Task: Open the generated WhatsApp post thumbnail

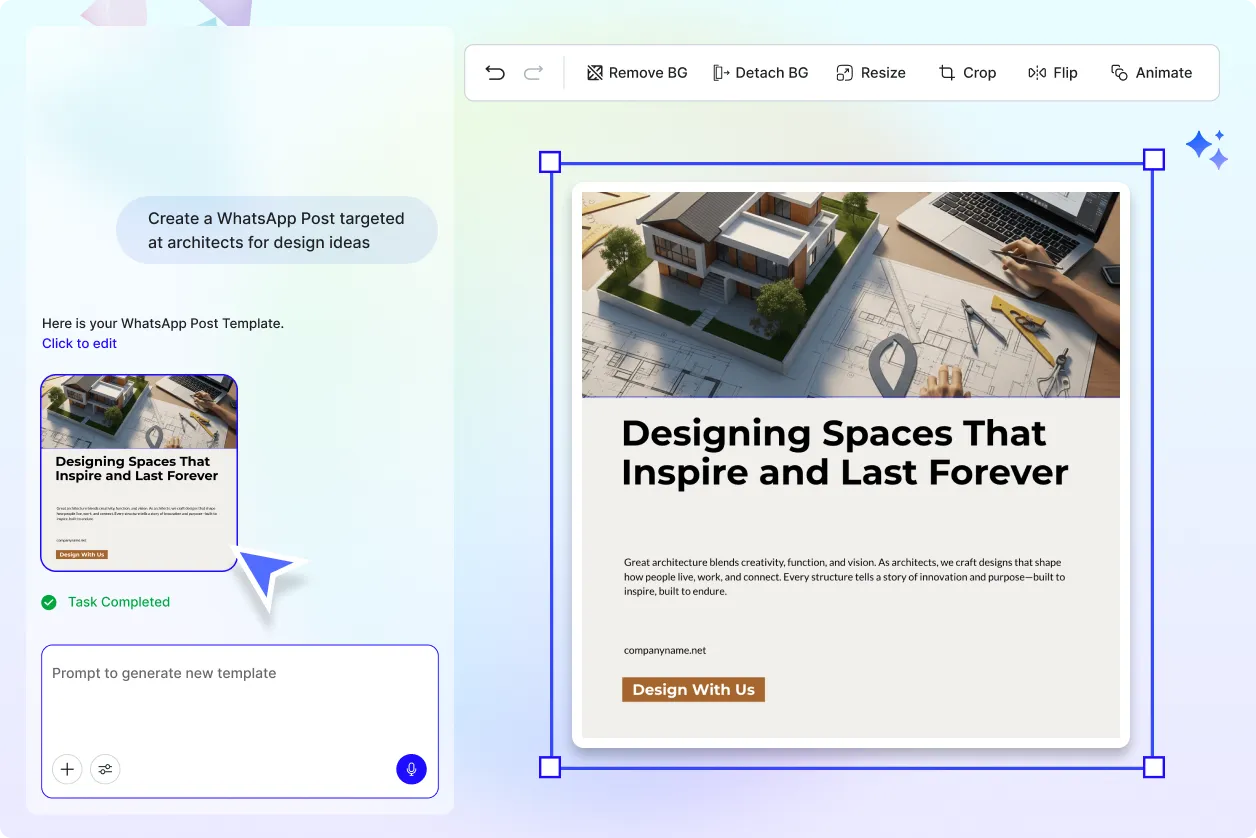Action: coord(139,473)
